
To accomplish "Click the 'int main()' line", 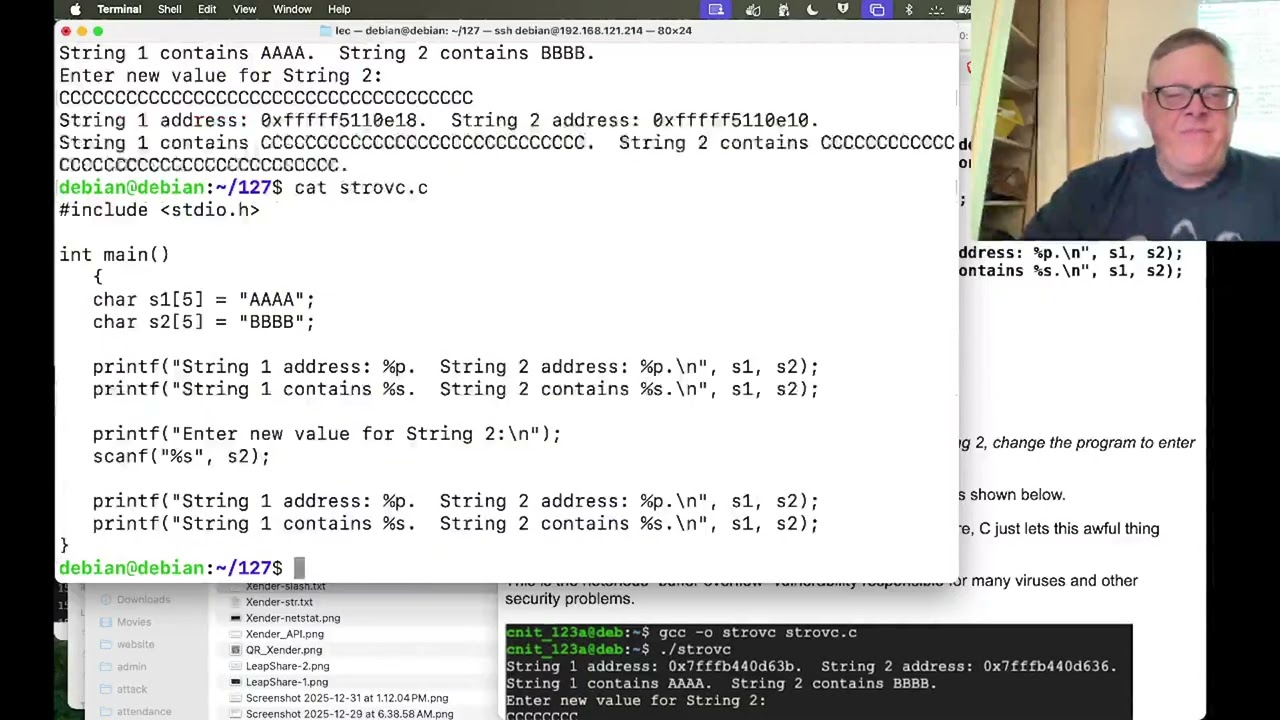I will [x=114, y=254].
